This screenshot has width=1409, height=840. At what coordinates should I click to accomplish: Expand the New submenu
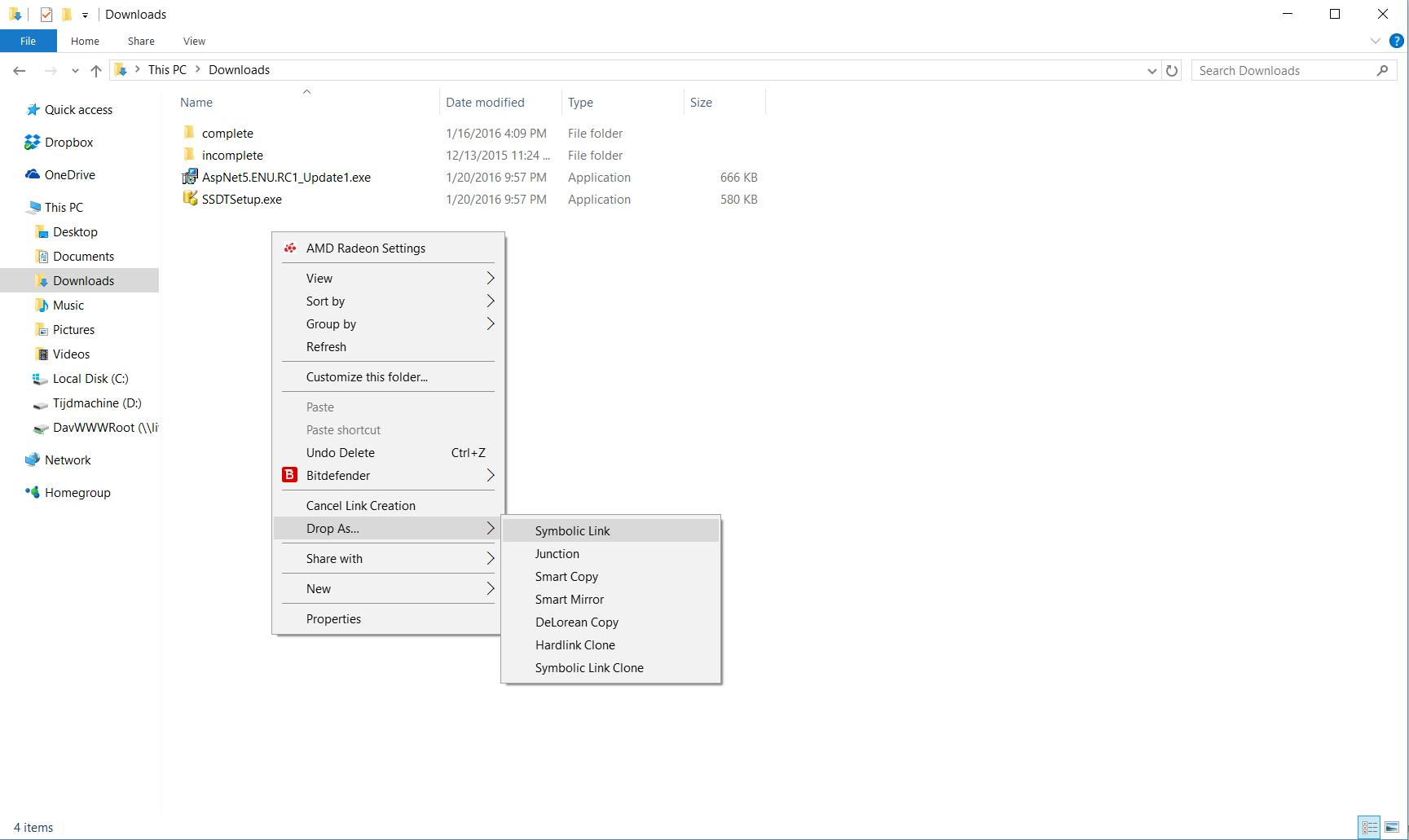point(388,589)
